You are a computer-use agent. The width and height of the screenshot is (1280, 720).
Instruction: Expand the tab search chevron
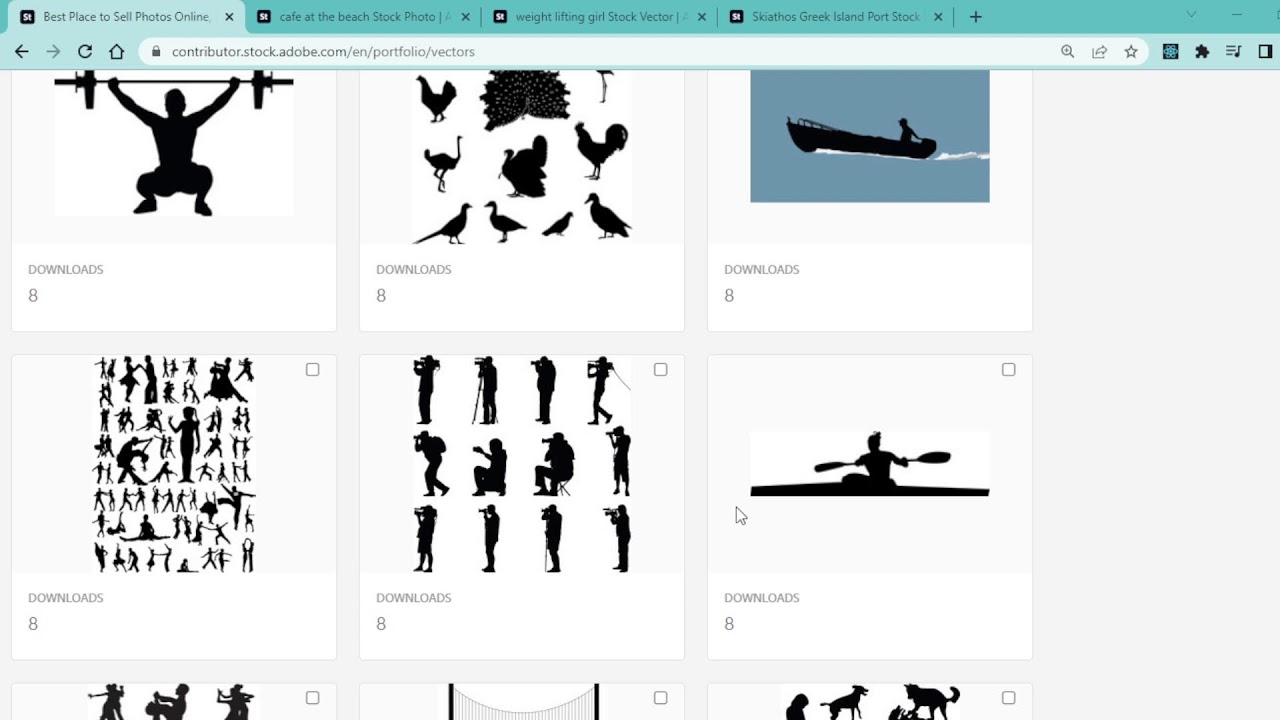(x=1191, y=15)
